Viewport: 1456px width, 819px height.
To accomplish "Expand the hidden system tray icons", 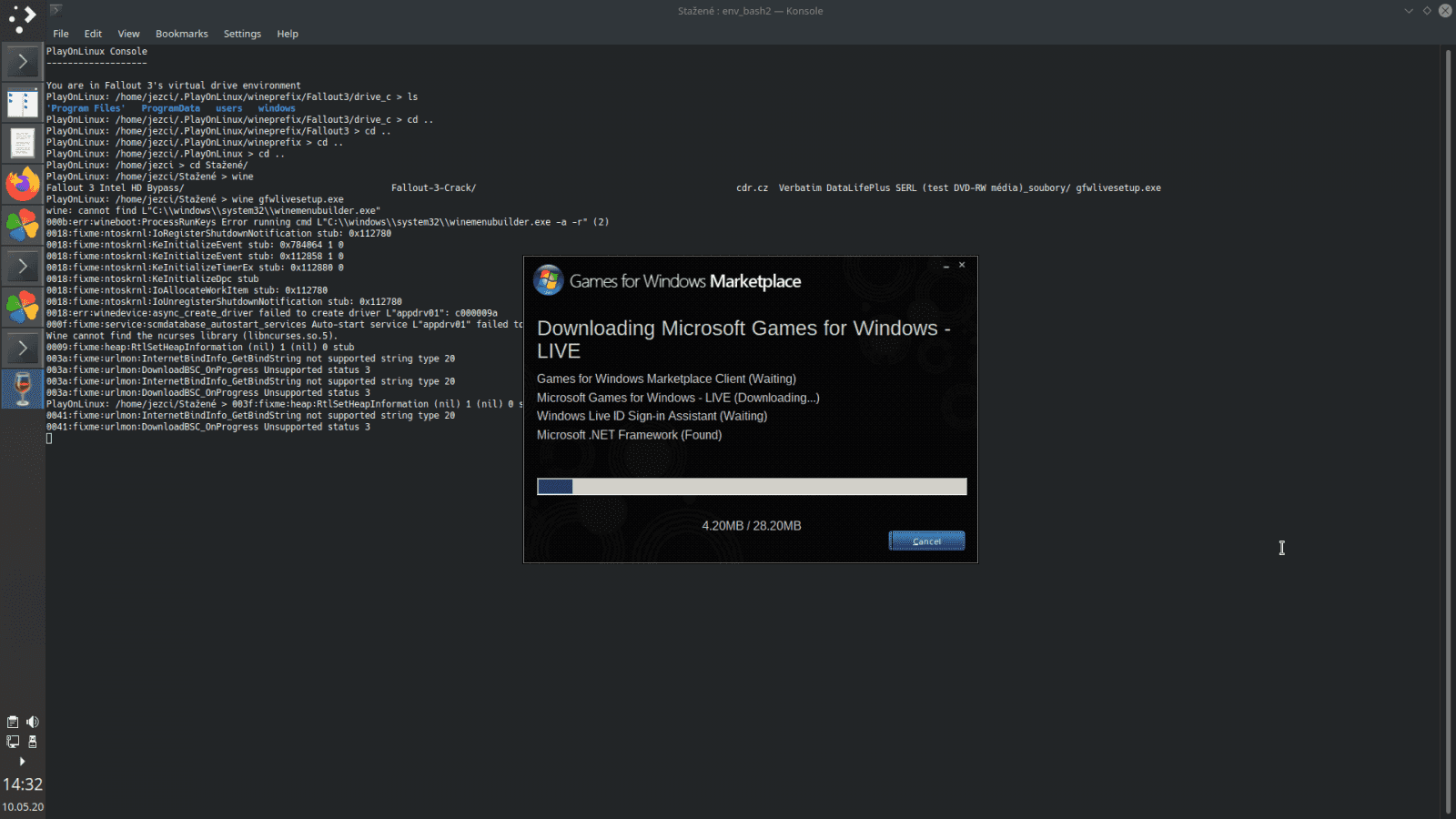I will click(22, 762).
